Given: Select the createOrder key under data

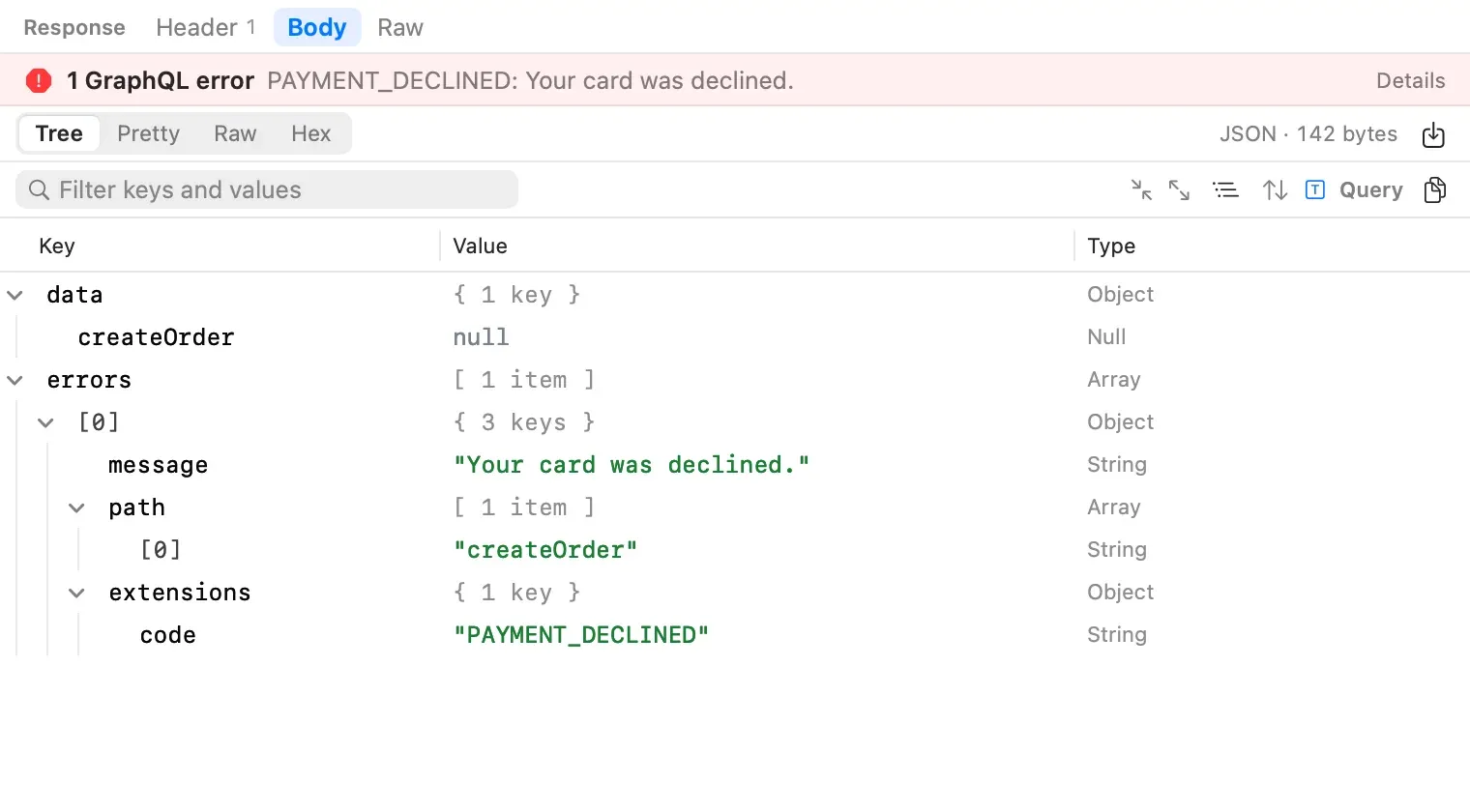Looking at the screenshot, I should pyautogui.click(x=156, y=337).
